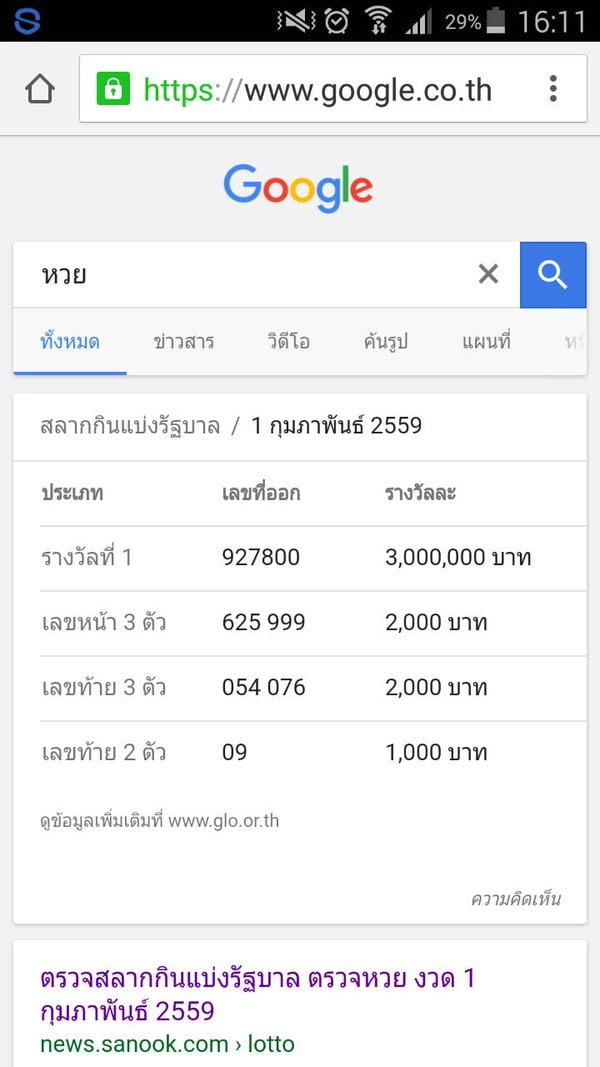Viewport: 600px width, 1067px height.
Task: Tap the browser home icon
Action: coord(39,89)
